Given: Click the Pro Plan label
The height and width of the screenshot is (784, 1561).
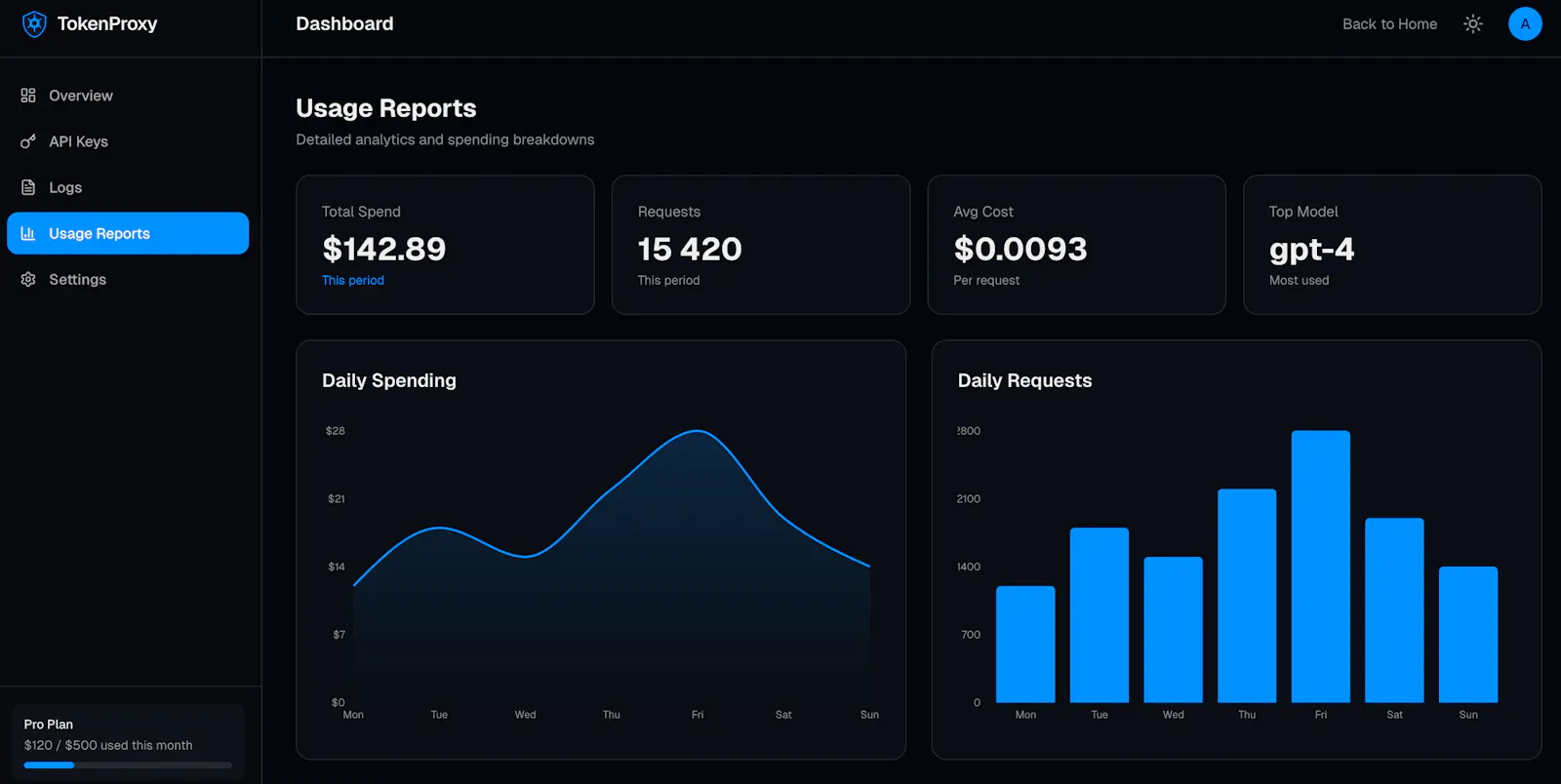Looking at the screenshot, I should [x=49, y=725].
